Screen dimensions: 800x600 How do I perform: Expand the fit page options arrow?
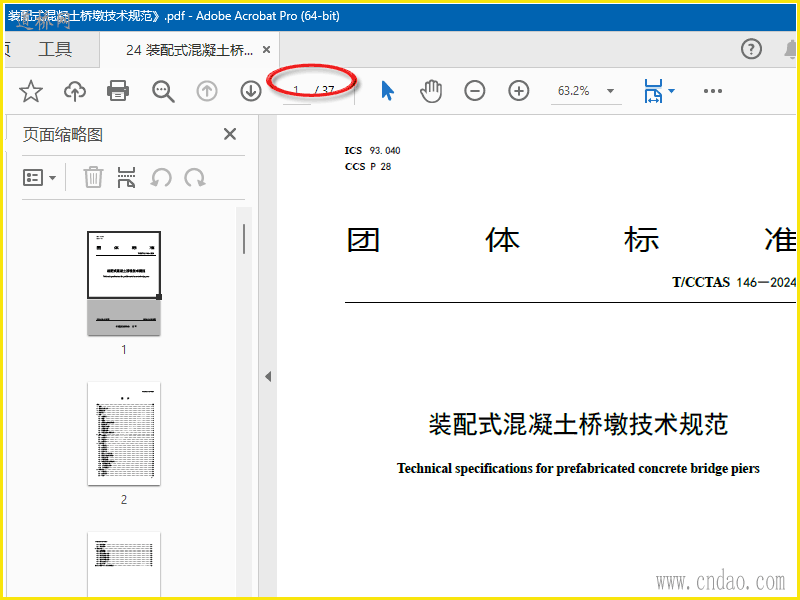pos(671,91)
